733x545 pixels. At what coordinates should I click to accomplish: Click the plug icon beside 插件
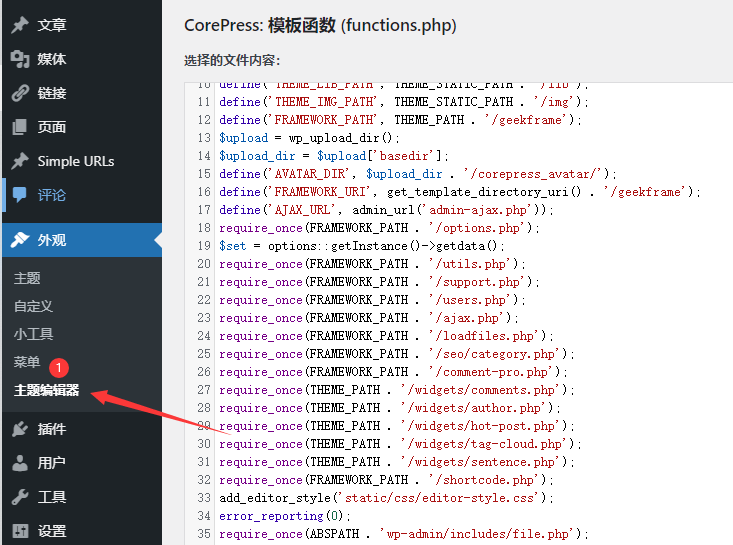click(x=20, y=429)
